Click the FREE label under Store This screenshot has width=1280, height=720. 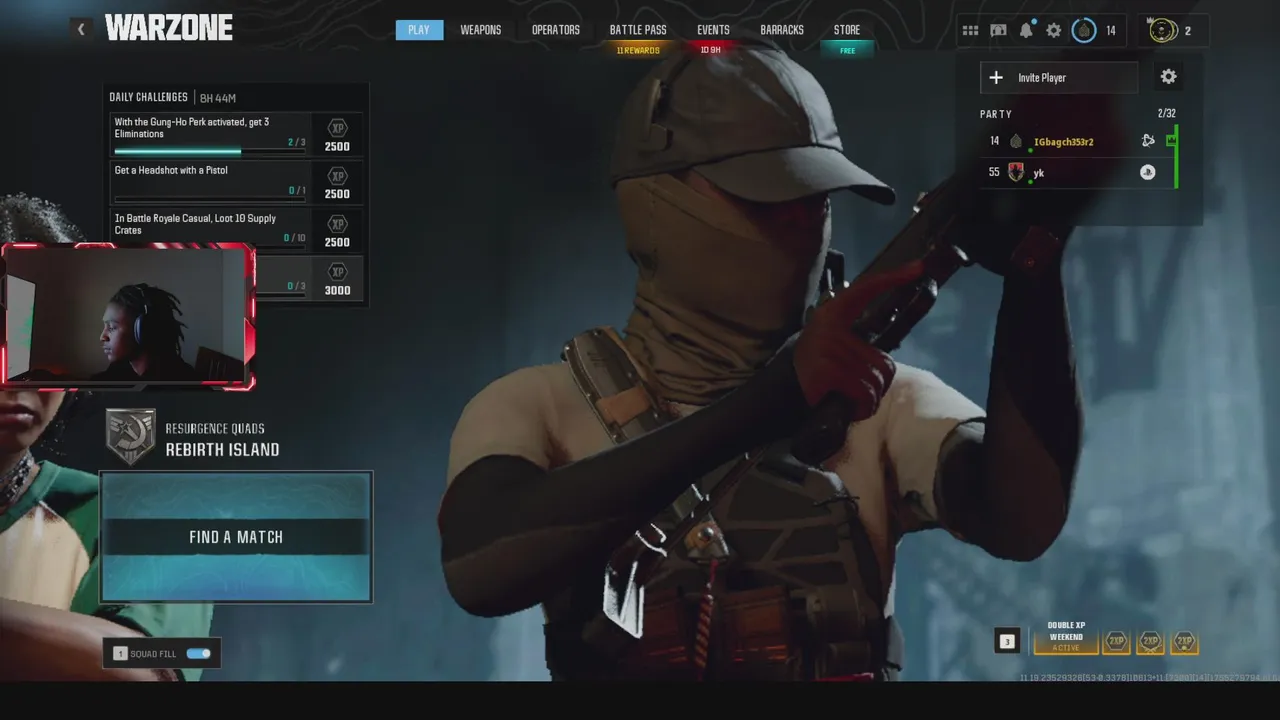[847, 50]
